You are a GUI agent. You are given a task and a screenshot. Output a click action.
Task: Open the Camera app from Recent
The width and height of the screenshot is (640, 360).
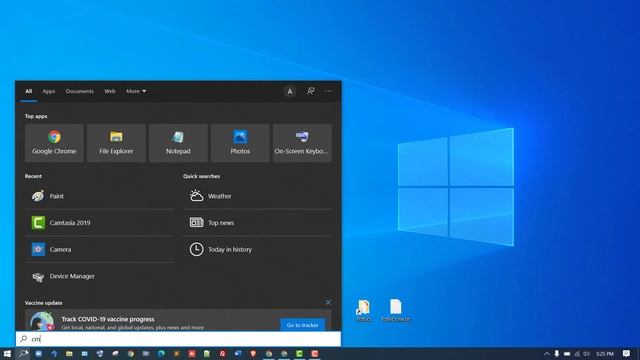coord(99,249)
